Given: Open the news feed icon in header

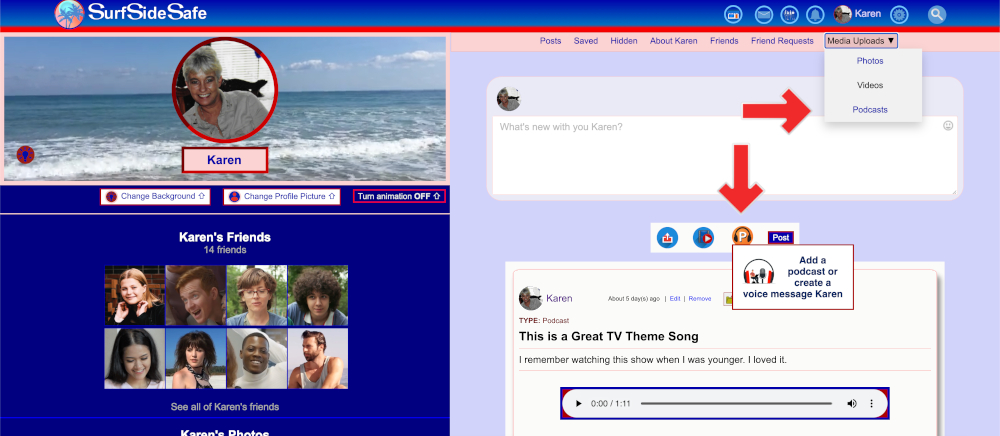Looking at the screenshot, I should click(733, 14).
